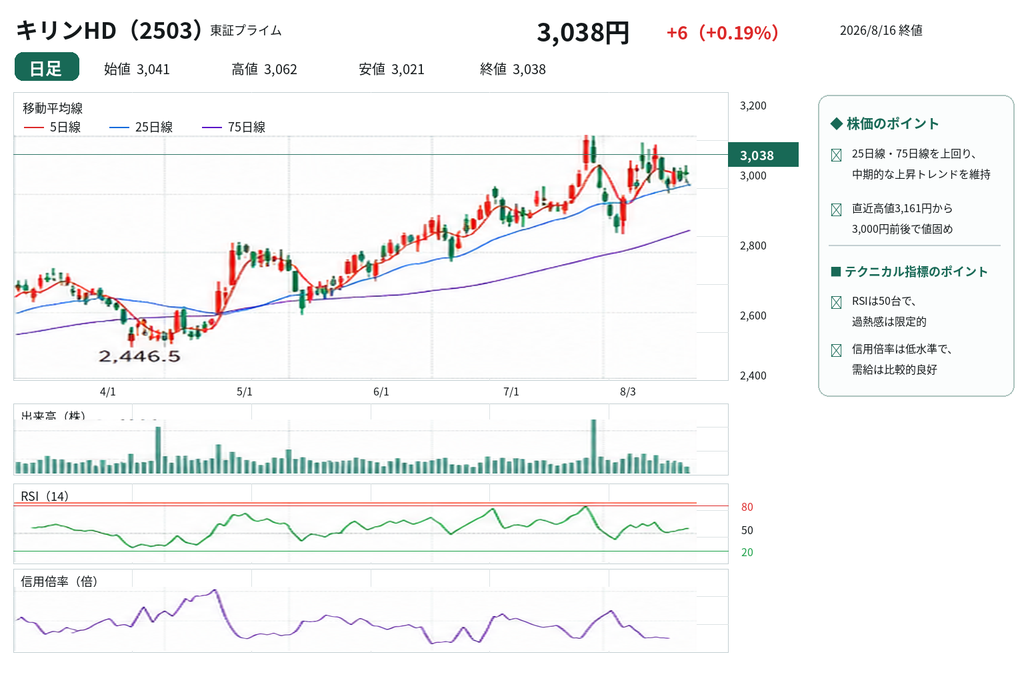Click the tall volume spike bar in April
Screen dimensions: 1024x683
(158, 450)
